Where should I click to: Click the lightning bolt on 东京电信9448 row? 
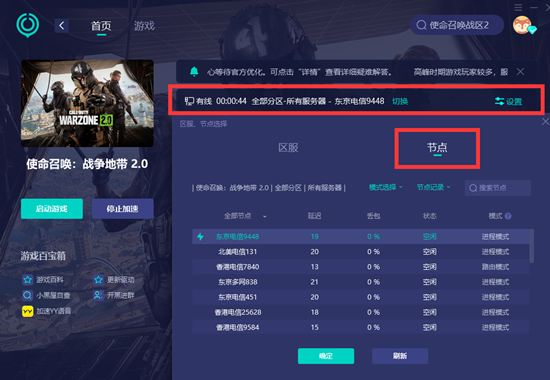coord(200,236)
